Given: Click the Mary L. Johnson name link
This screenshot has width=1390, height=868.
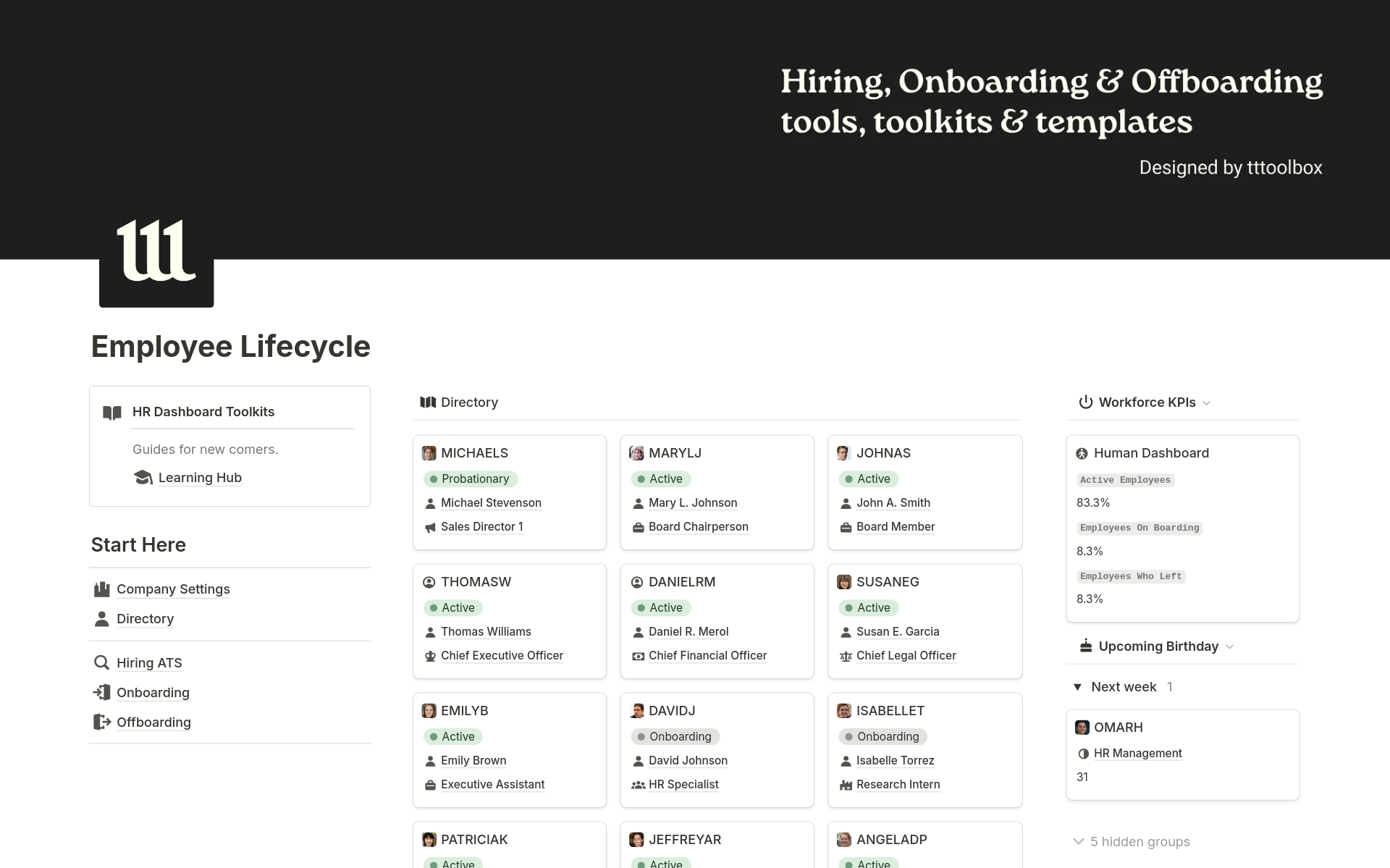Looking at the screenshot, I should click(x=693, y=503).
